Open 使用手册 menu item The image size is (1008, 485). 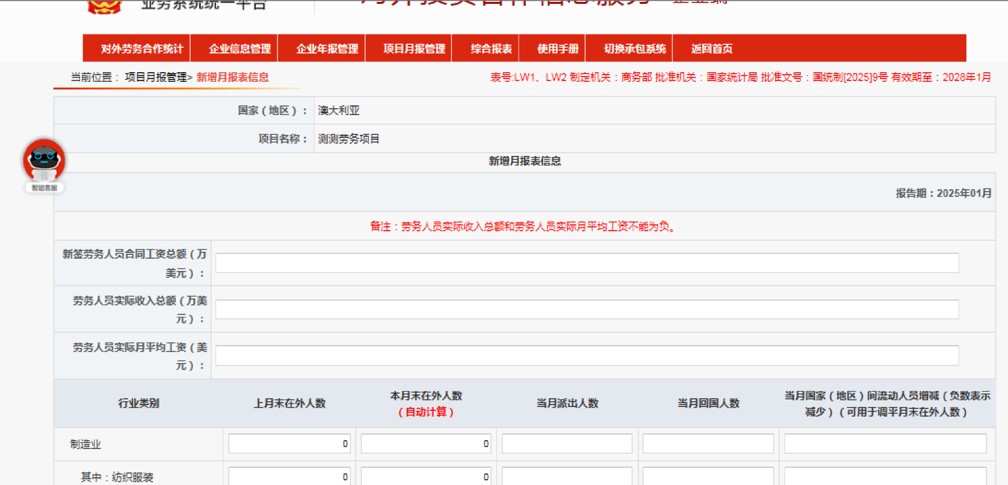[558, 49]
